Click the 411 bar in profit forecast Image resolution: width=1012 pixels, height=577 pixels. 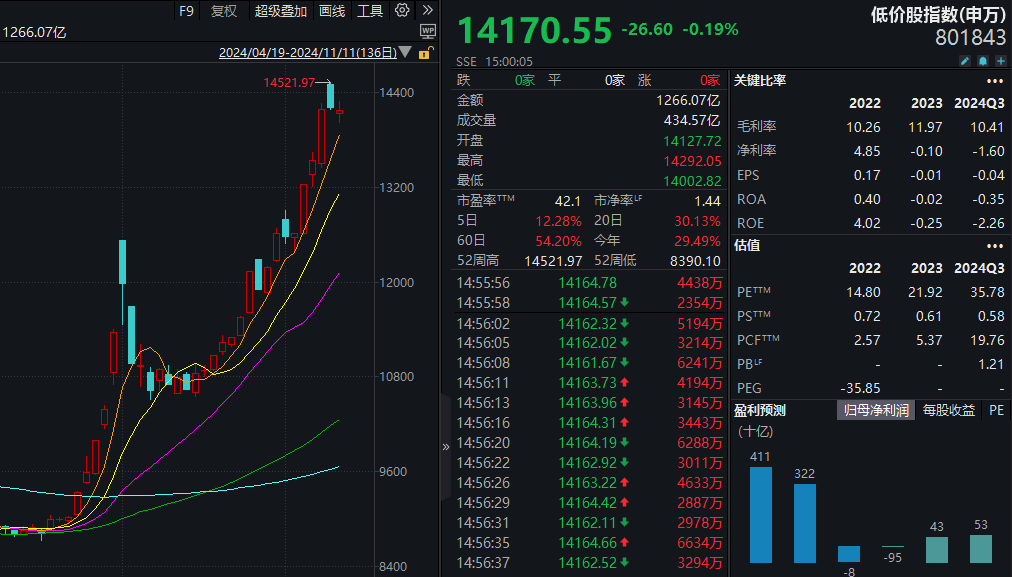coord(761,514)
